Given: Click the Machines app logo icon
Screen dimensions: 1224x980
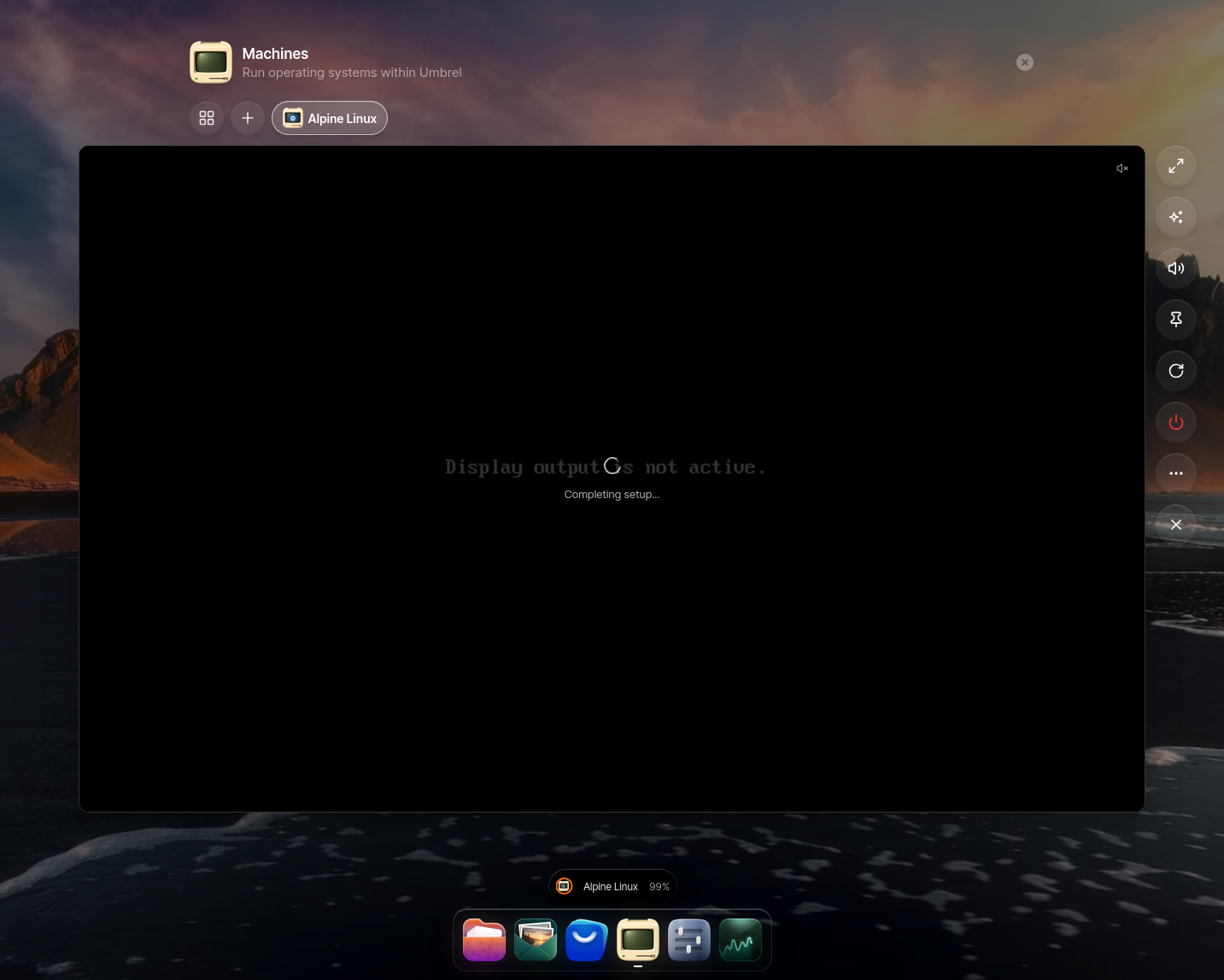Looking at the screenshot, I should click(211, 62).
